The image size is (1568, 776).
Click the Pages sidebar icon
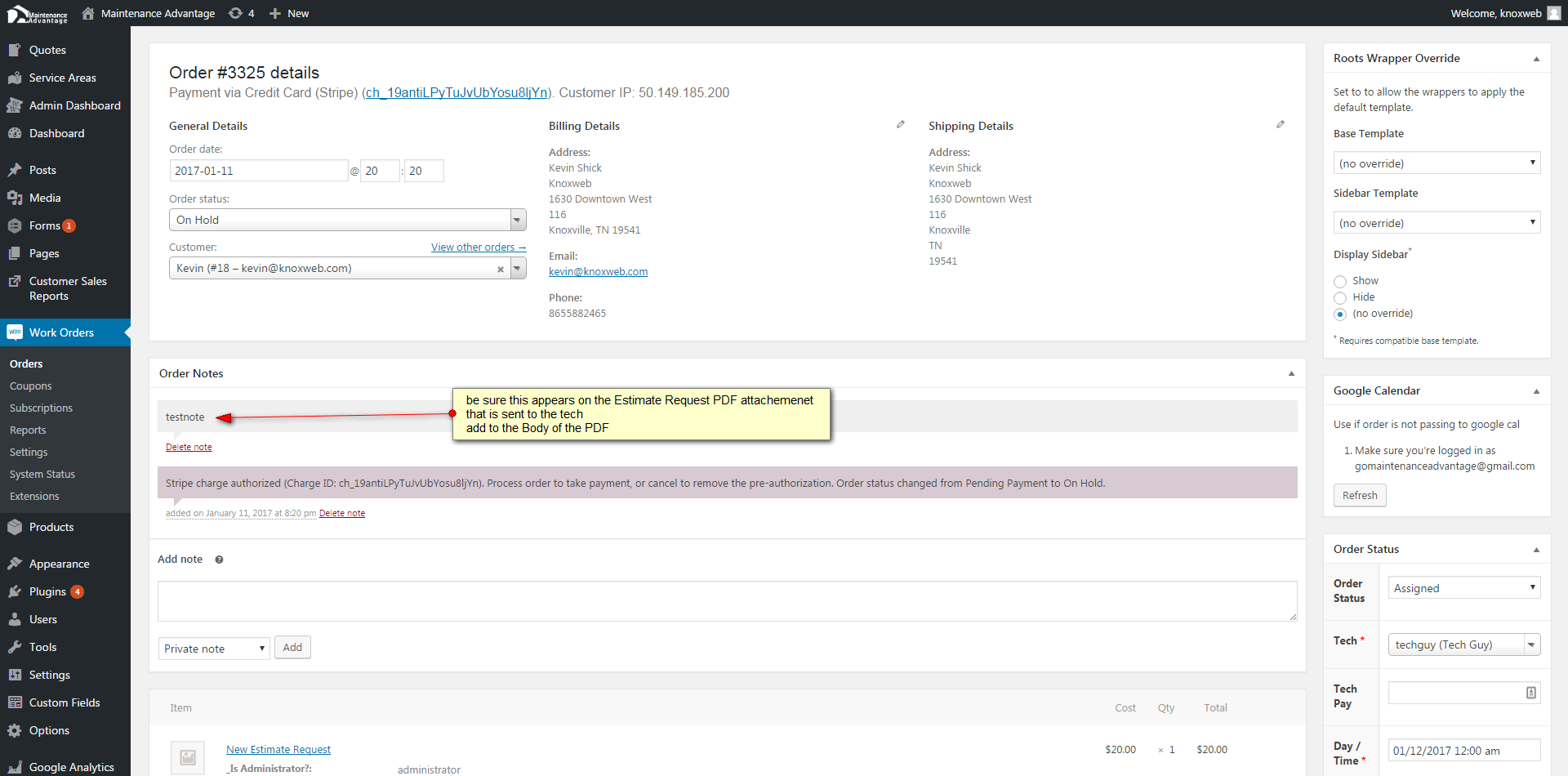[x=14, y=253]
